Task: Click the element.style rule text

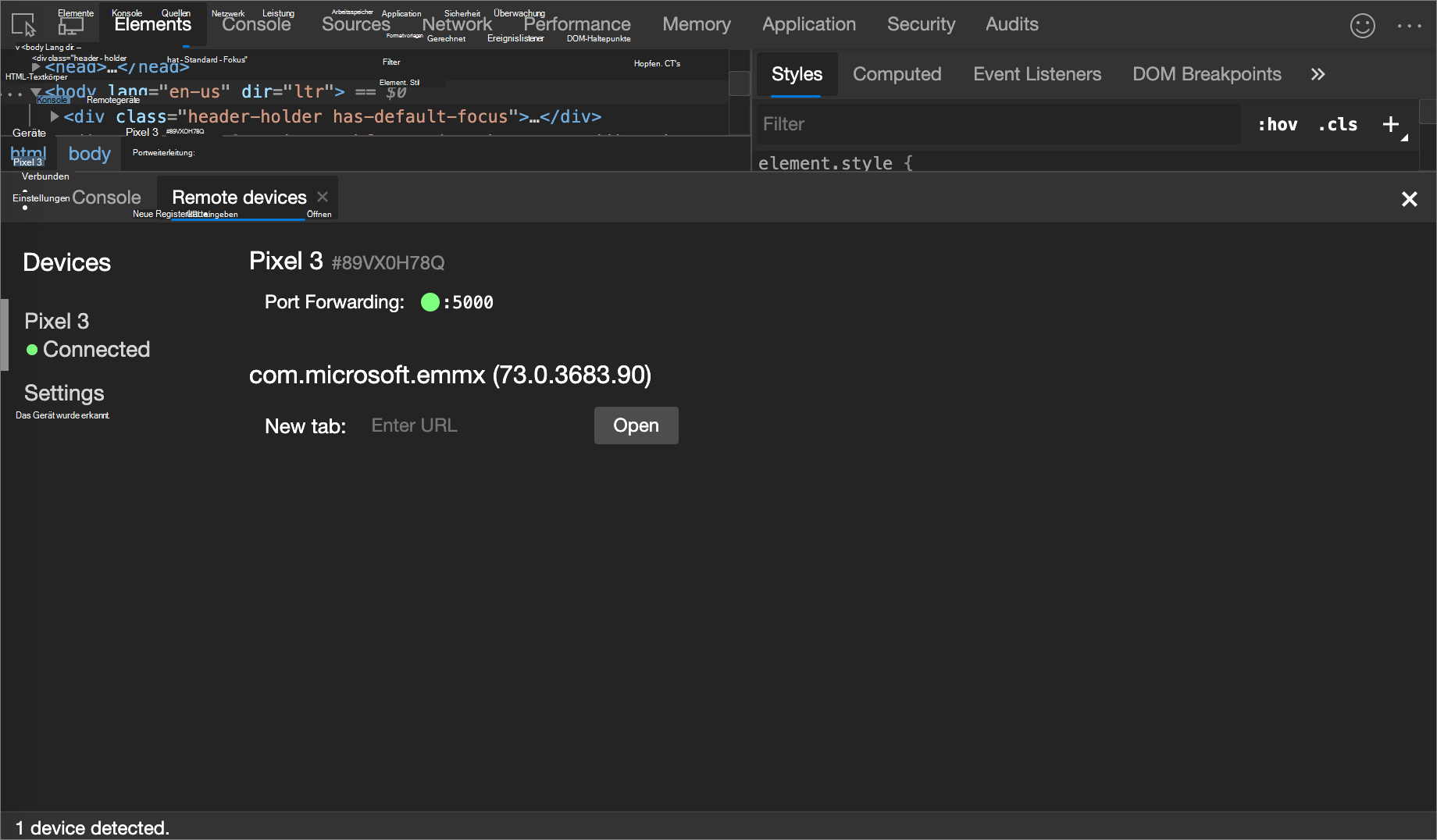Action: [x=835, y=163]
